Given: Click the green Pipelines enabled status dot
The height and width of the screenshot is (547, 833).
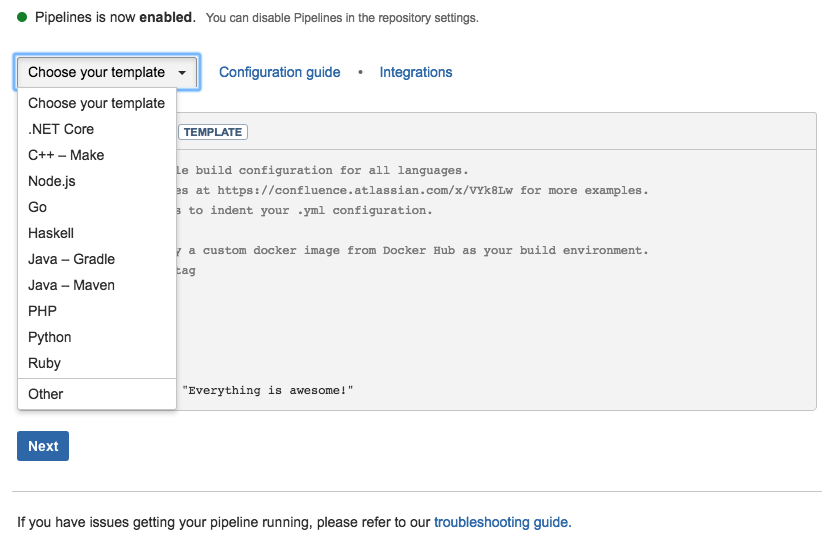Looking at the screenshot, I should click(22, 17).
